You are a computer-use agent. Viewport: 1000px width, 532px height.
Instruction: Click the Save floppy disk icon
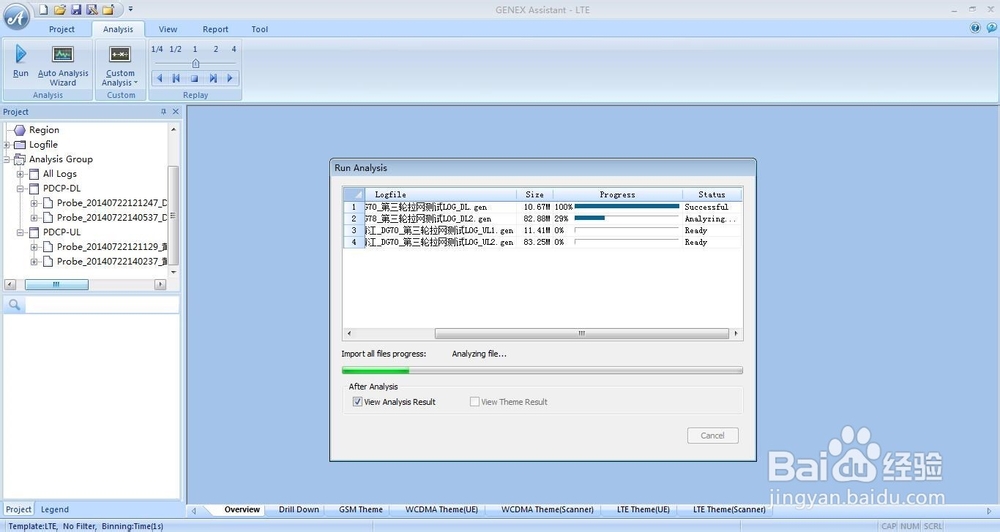76,9
